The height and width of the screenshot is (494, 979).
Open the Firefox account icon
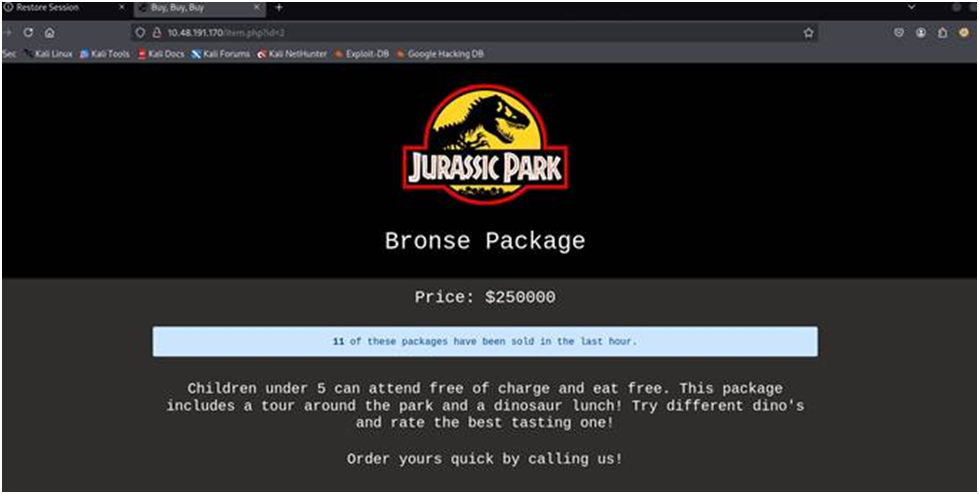point(921,33)
